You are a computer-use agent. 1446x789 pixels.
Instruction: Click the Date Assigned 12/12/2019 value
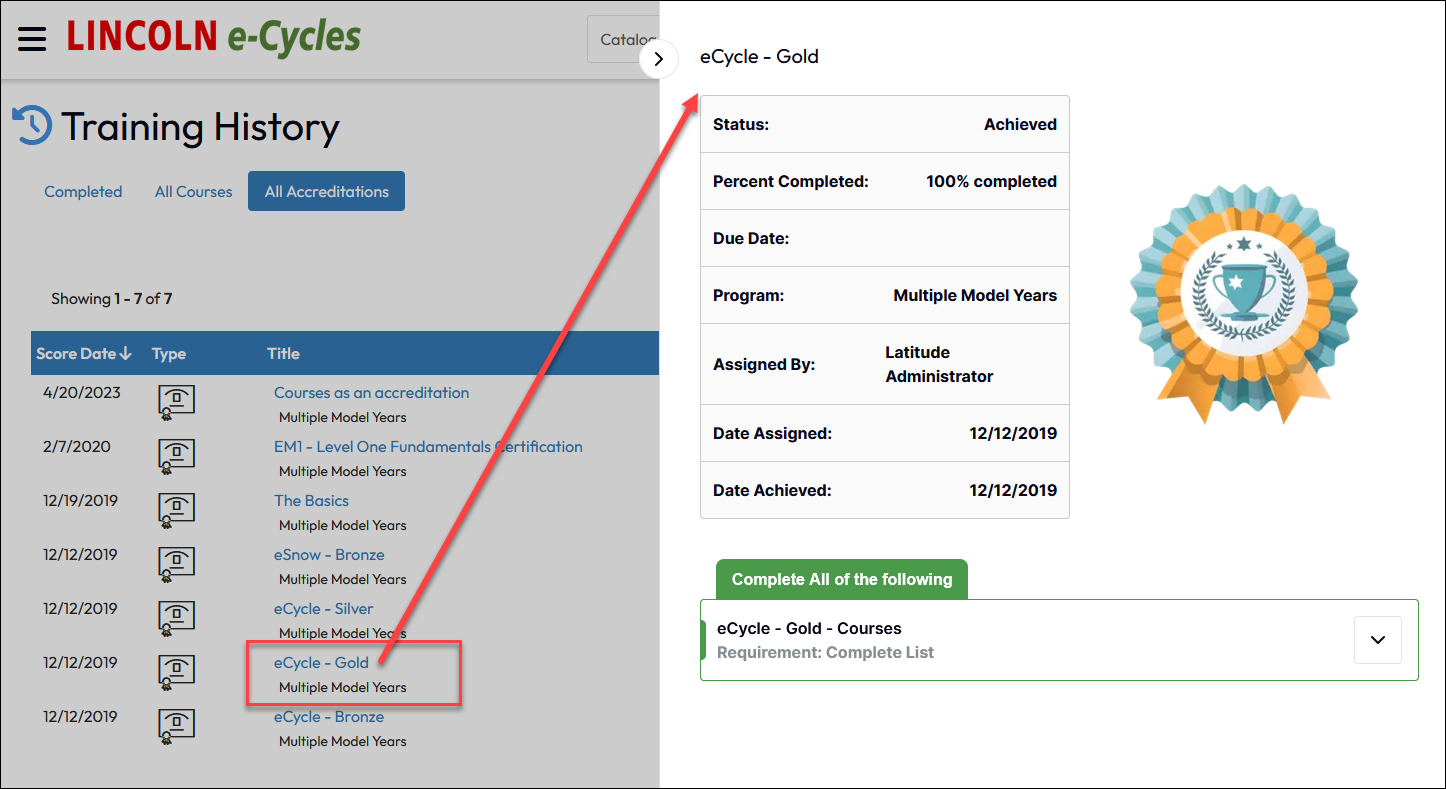(1012, 433)
